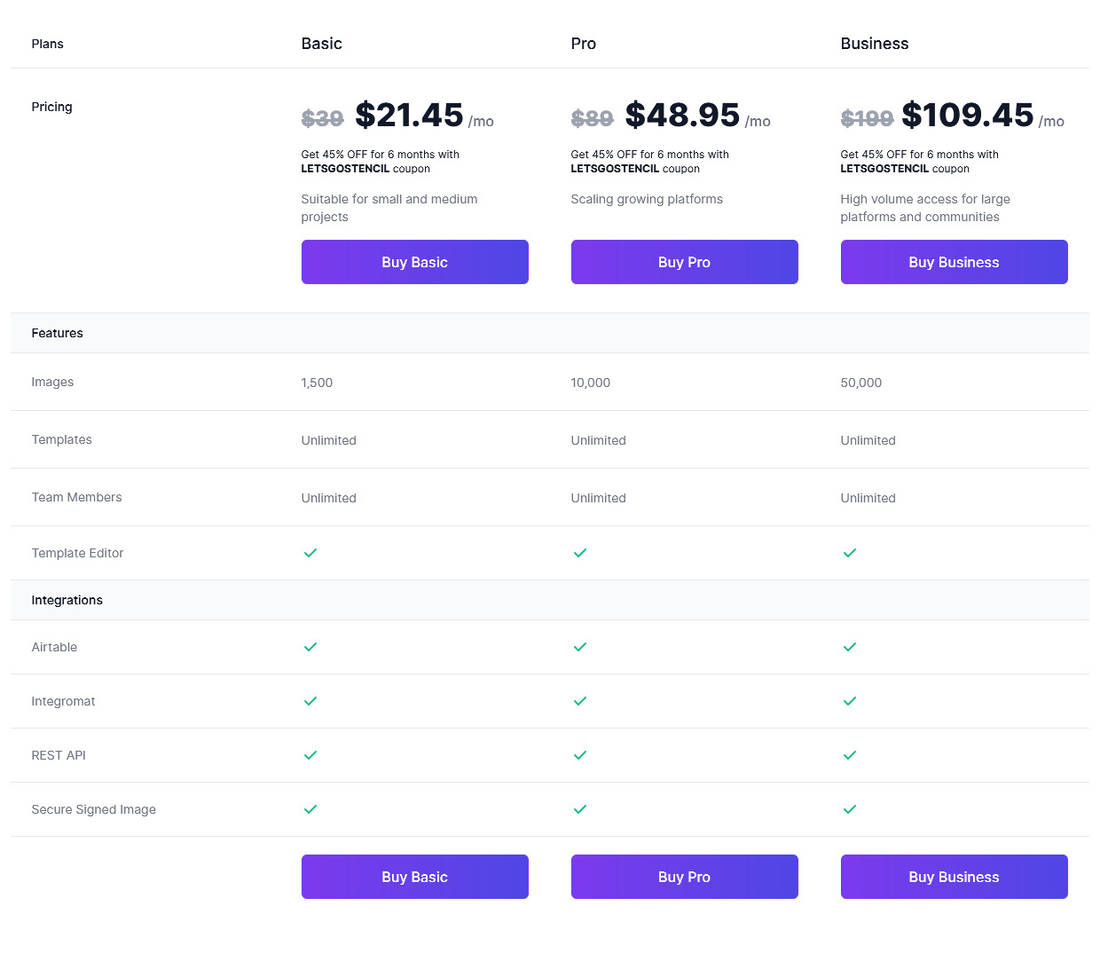Viewport: 1108px width, 963px height.
Task: Click the Airtable checkmark under Pro
Action: (580, 647)
